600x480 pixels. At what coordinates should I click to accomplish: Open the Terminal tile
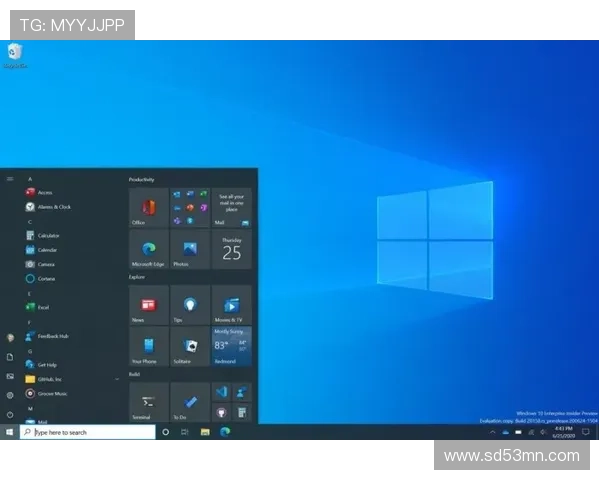(148, 401)
